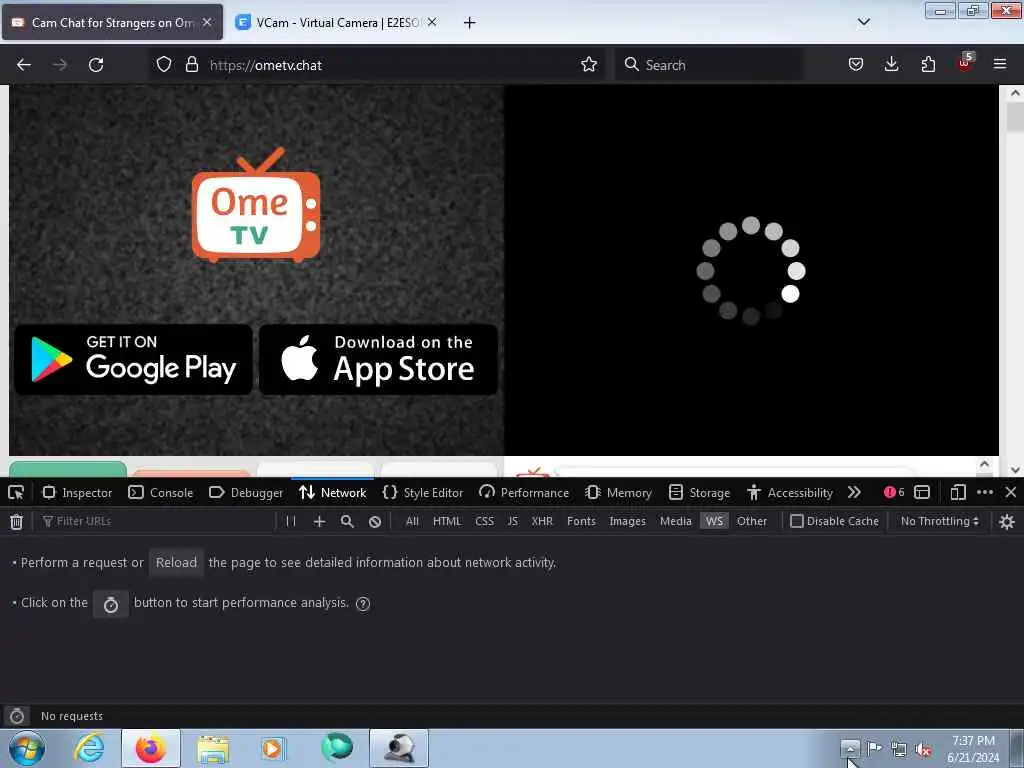
Task: Start performance analysis with stopwatch button
Action: point(111,604)
